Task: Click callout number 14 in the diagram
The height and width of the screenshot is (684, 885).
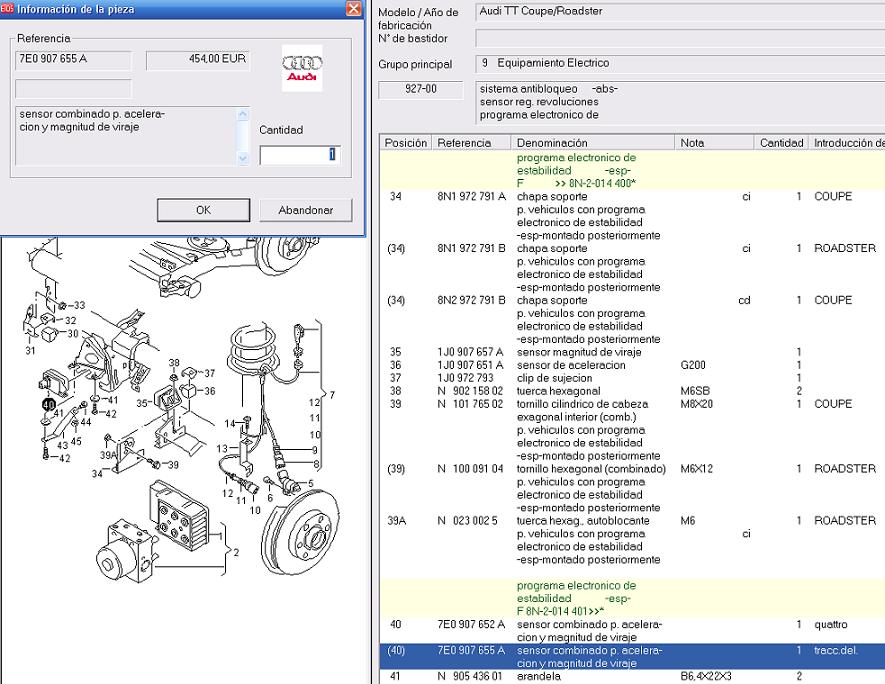Action: [230, 423]
